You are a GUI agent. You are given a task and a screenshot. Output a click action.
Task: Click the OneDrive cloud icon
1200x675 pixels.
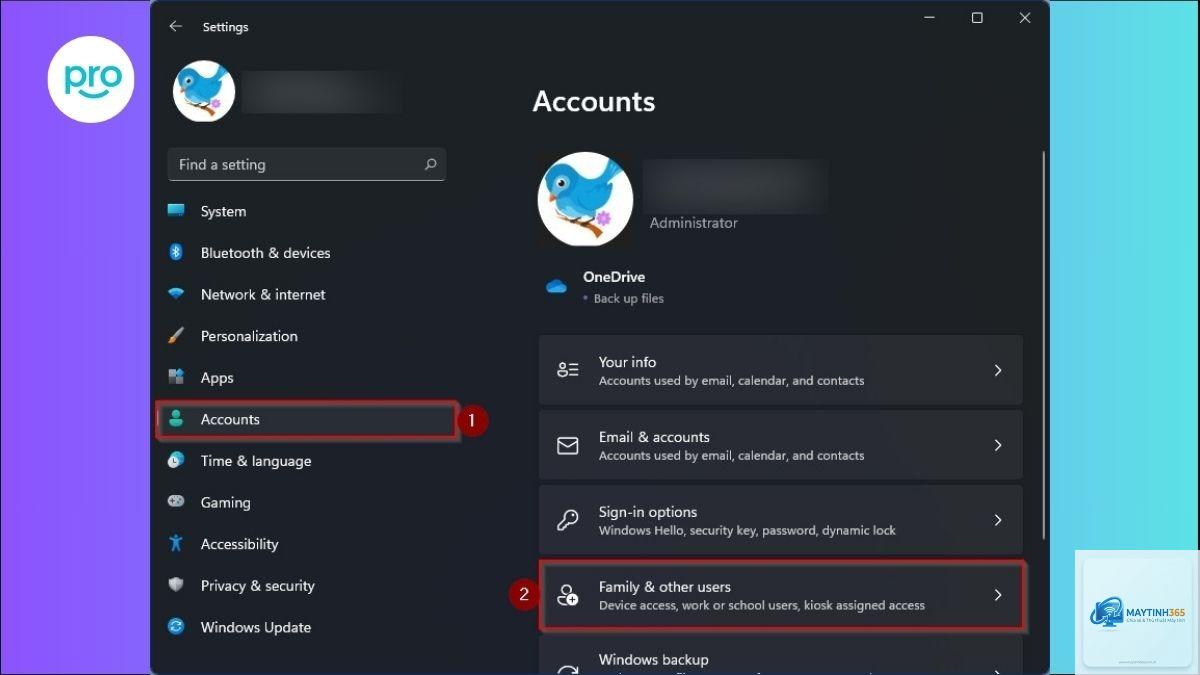[557, 287]
